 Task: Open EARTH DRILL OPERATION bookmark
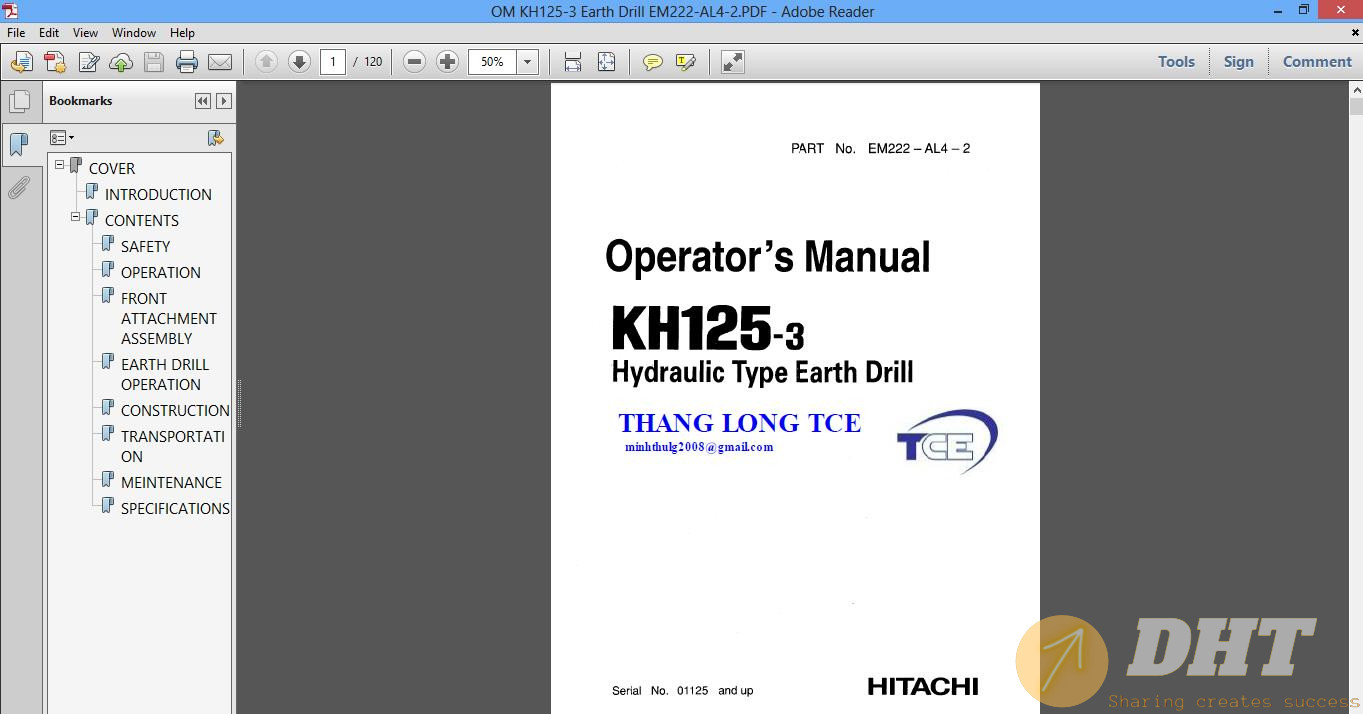[x=165, y=374]
